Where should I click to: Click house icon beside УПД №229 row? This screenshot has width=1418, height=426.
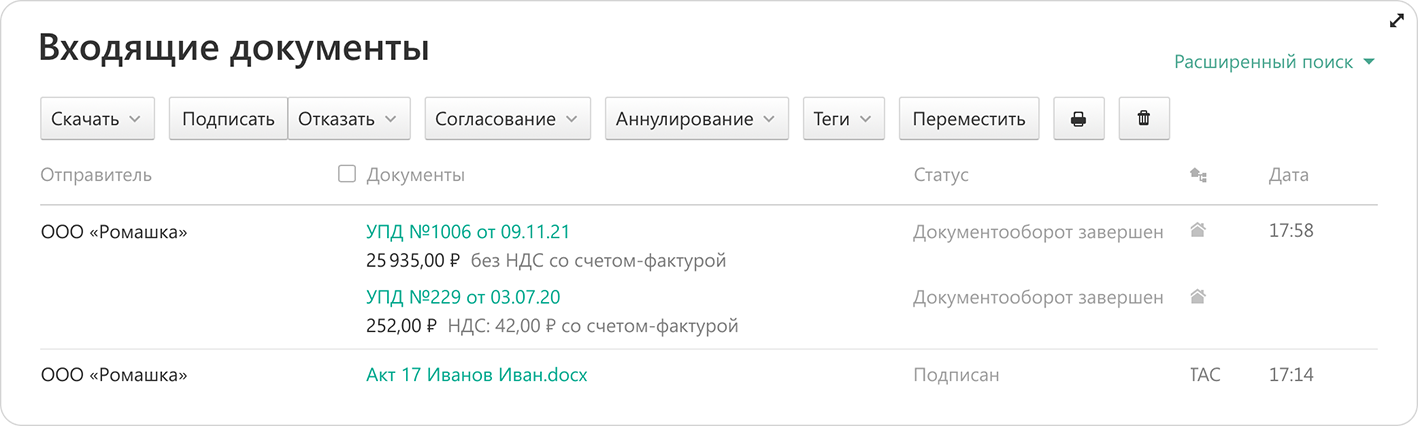click(x=1198, y=297)
